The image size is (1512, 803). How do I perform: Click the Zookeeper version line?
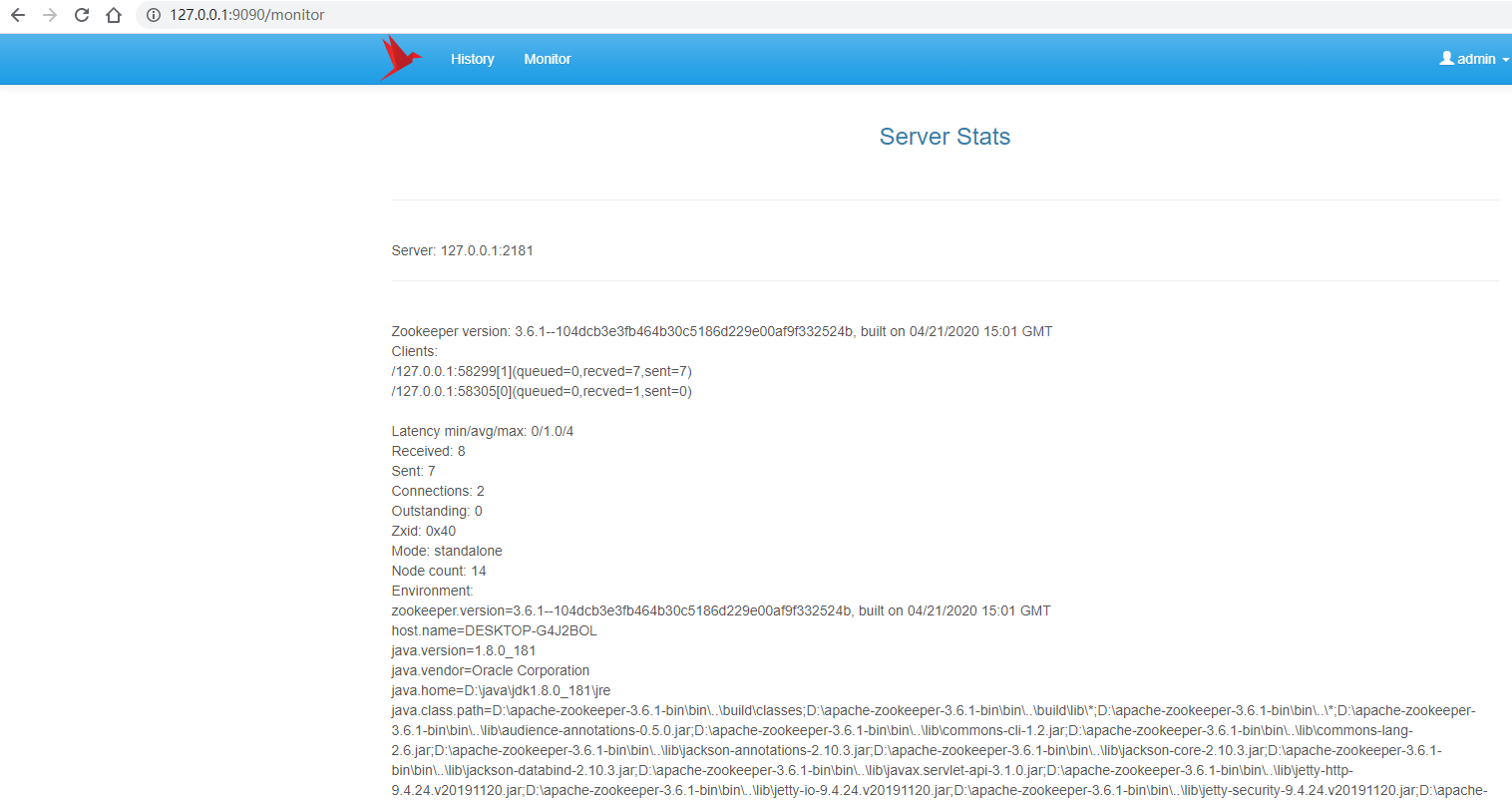pos(721,331)
